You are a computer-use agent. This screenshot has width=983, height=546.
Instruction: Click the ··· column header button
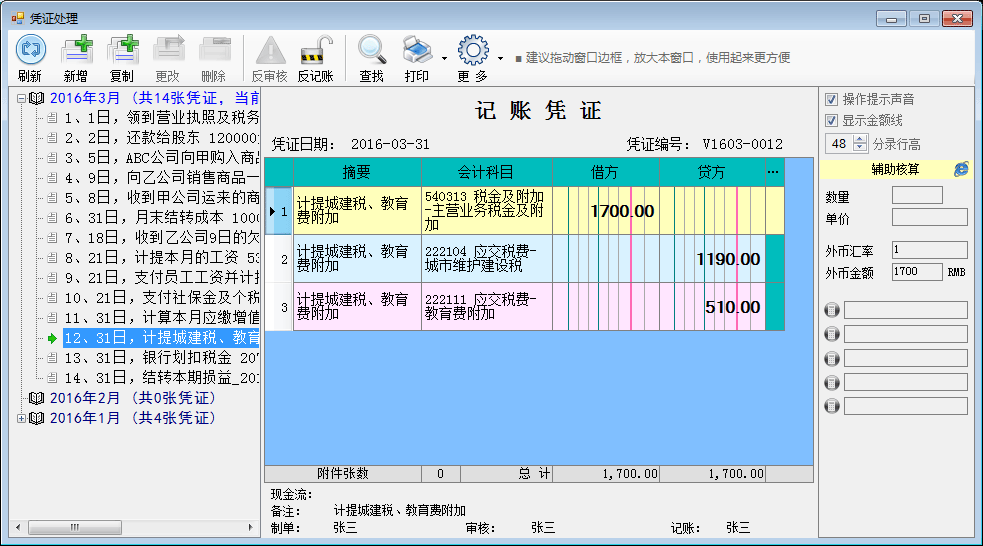tap(772, 172)
